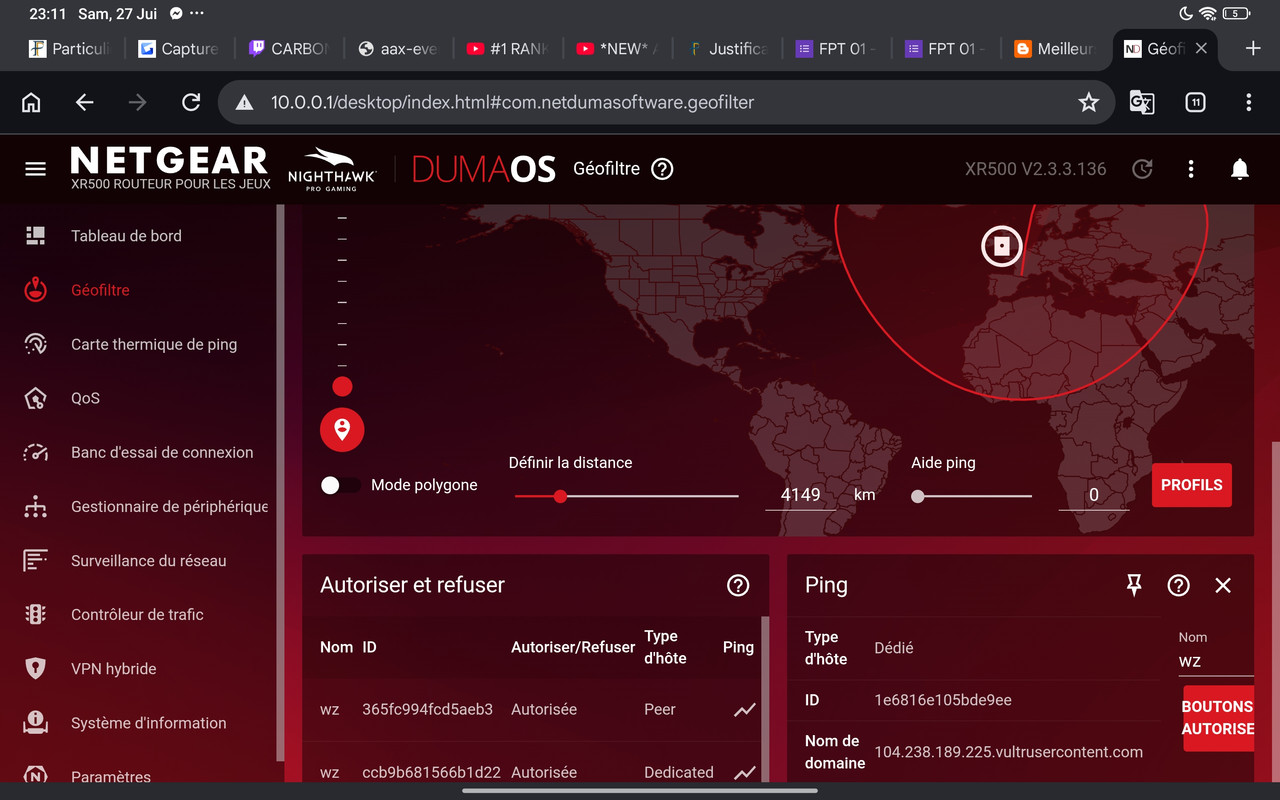This screenshot has width=1280, height=800.
Task: Click Définir la distance slider handle
Action: point(560,496)
